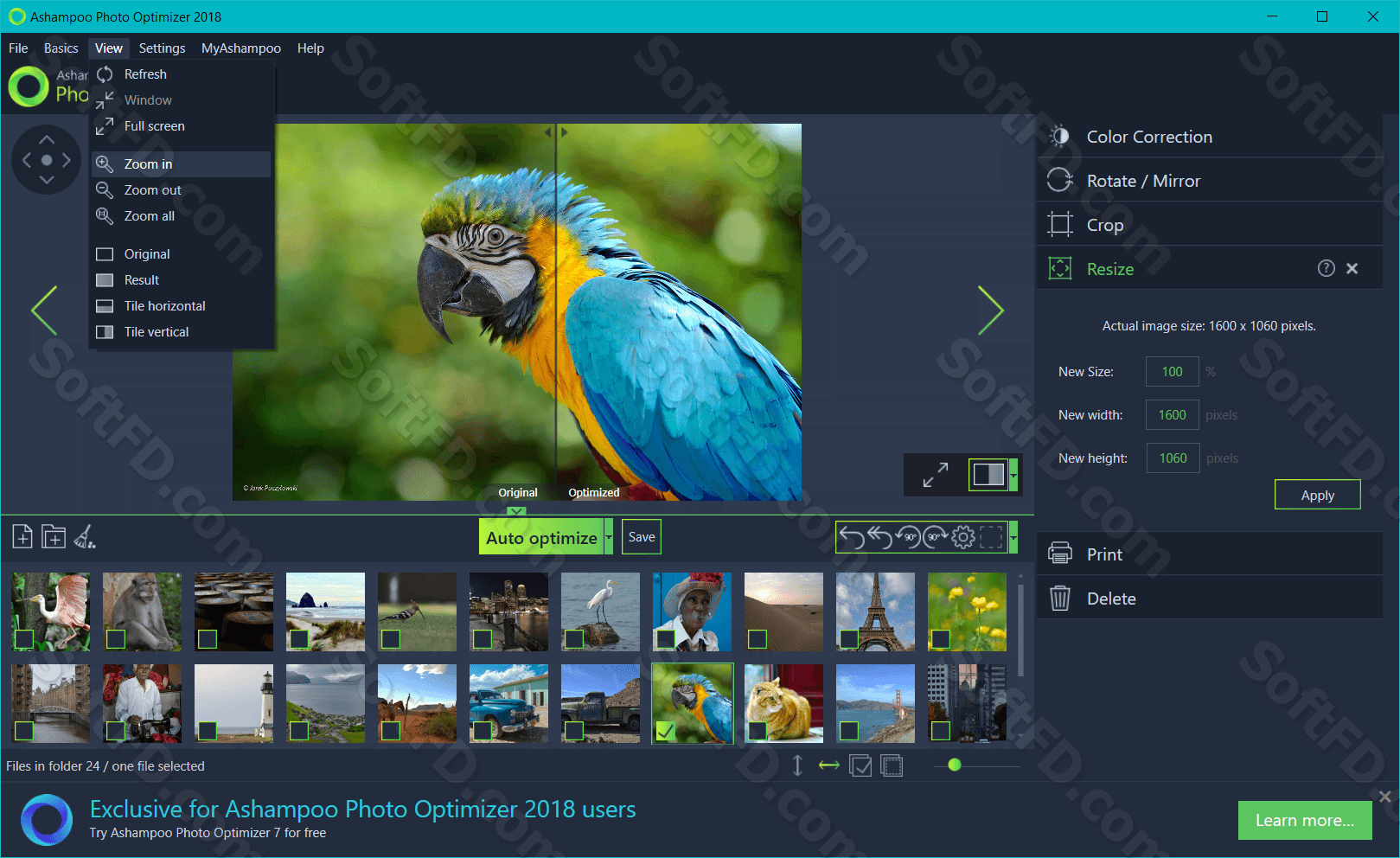This screenshot has height=858, width=1400.
Task: Choose Full screen menu entry
Action: (x=182, y=126)
